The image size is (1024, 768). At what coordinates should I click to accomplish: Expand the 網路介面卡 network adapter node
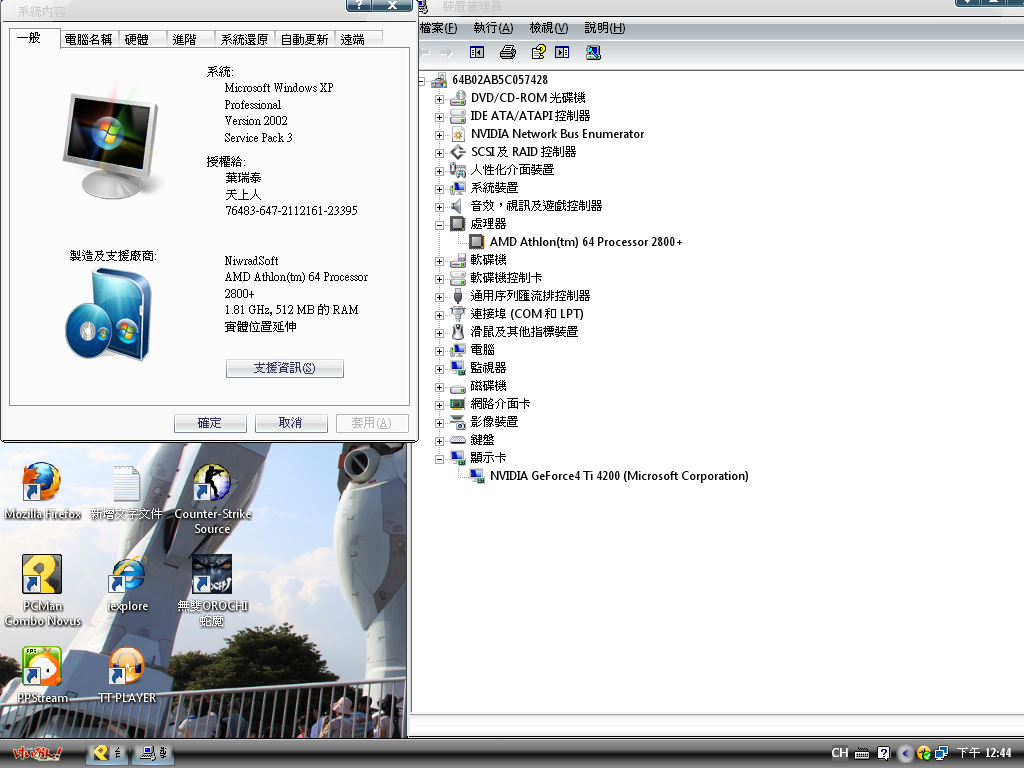[x=439, y=404]
